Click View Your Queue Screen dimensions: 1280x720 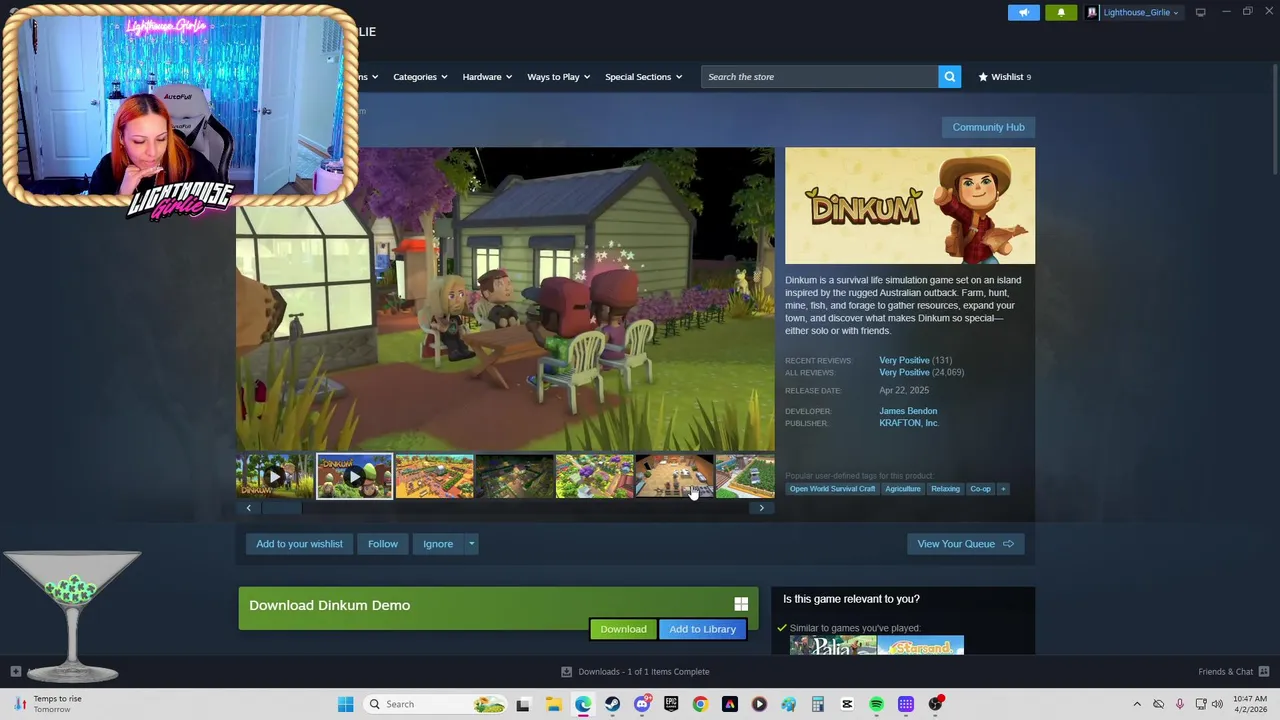(965, 544)
